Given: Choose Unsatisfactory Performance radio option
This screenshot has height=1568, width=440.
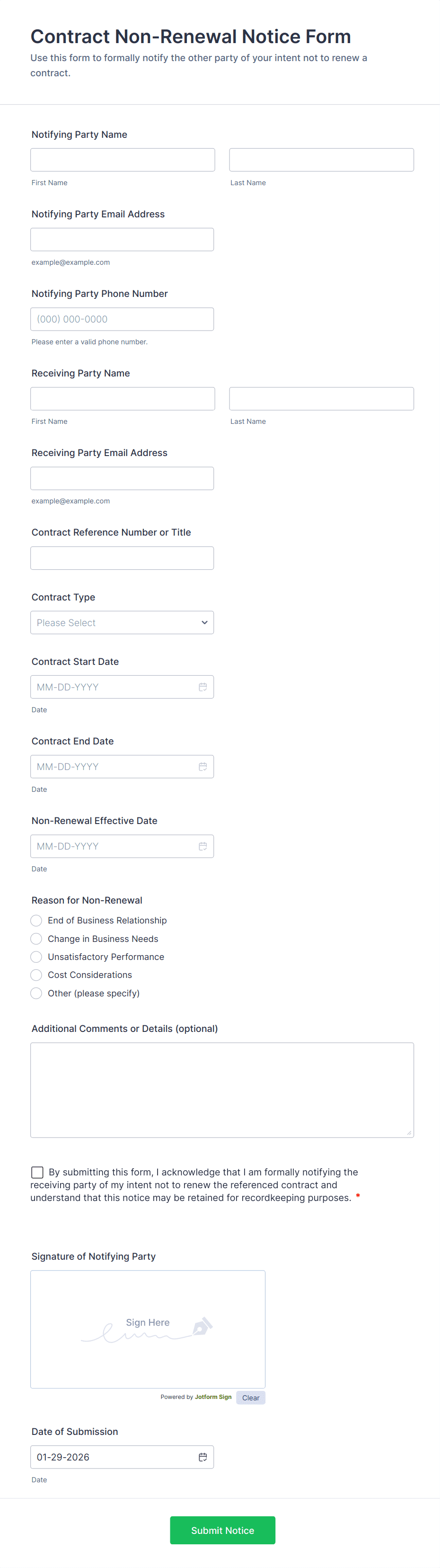Looking at the screenshot, I should pyautogui.click(x=36, y=957).
